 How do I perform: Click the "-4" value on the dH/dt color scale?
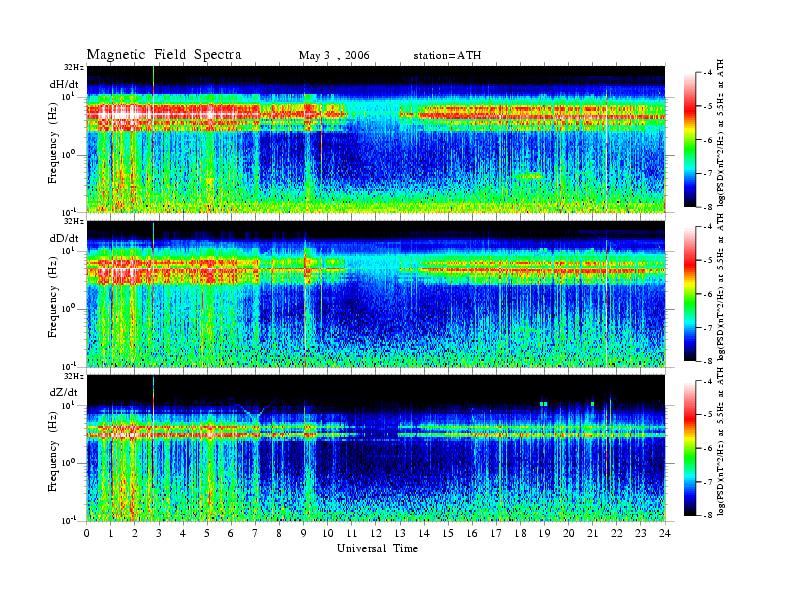coord(708,73)
